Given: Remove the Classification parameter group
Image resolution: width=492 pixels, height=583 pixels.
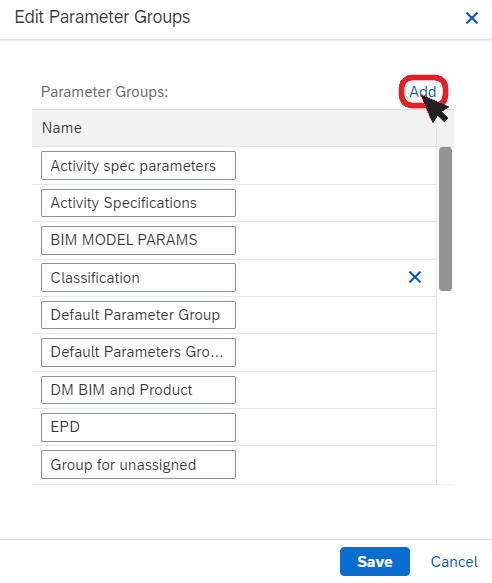Looking at the screenshot, I should [x=415, y=277].
